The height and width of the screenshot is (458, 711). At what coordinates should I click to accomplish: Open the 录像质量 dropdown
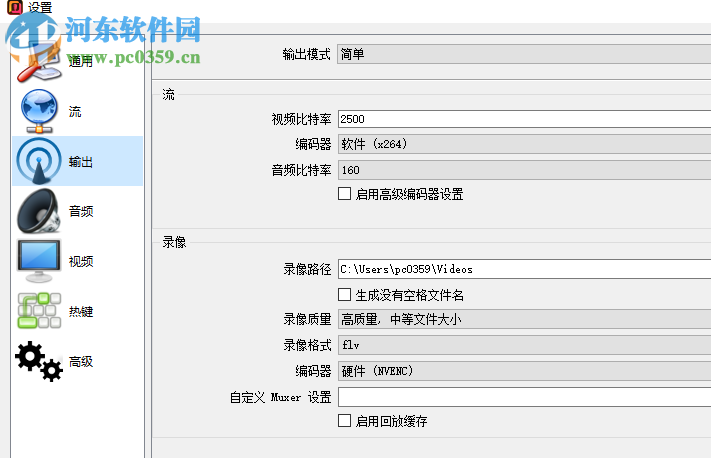pyautogui.click(x=525, y=319)
